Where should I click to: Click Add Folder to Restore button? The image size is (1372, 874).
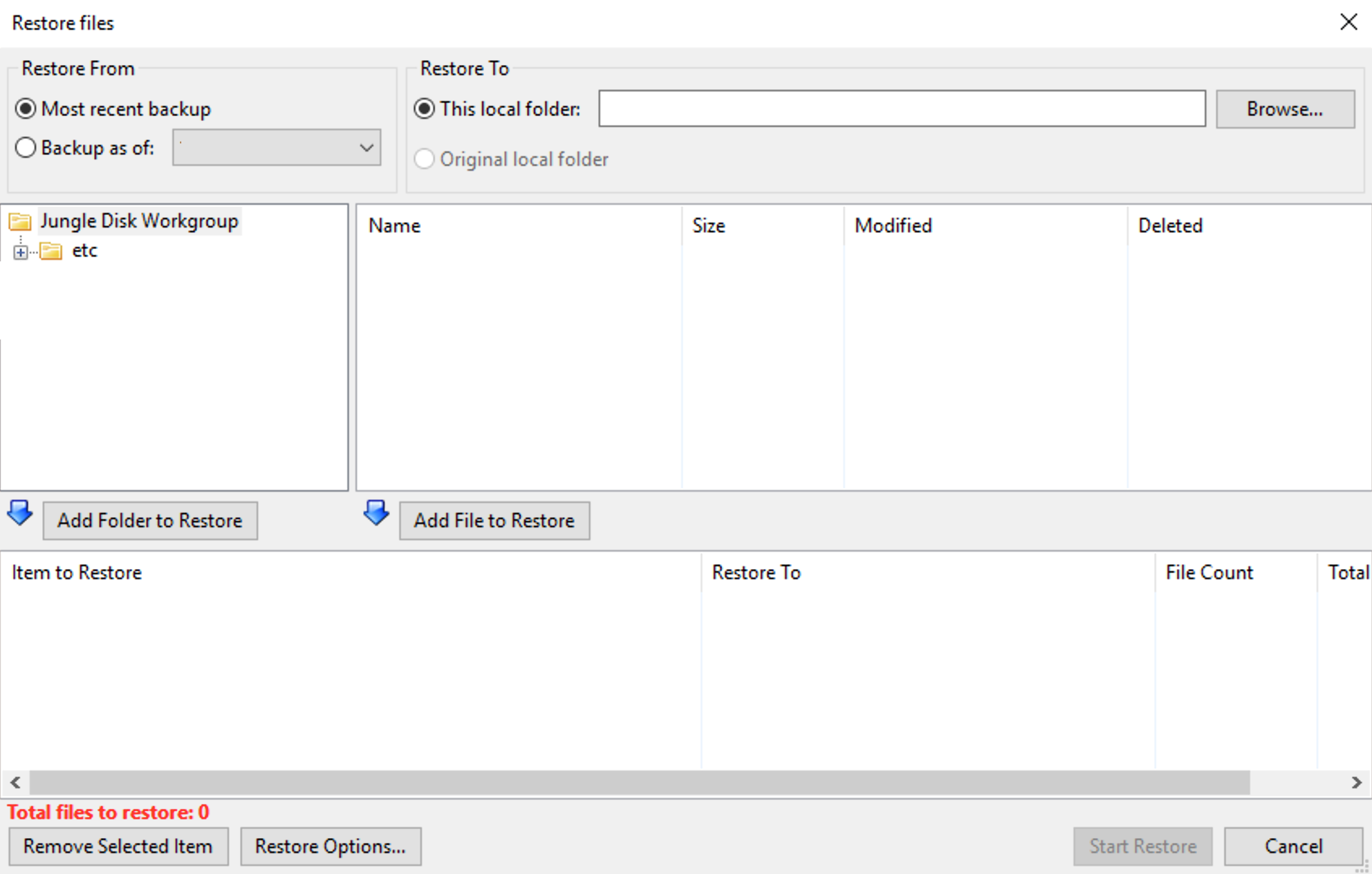(150, 520)
